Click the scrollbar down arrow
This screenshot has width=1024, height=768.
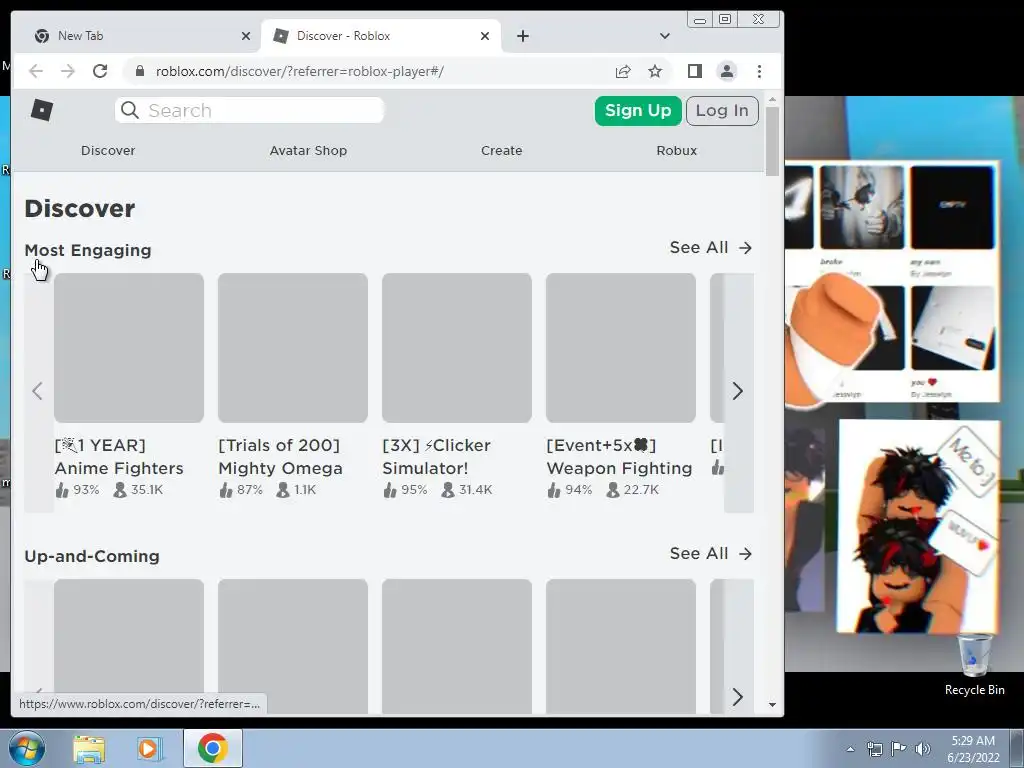point(772,705)
